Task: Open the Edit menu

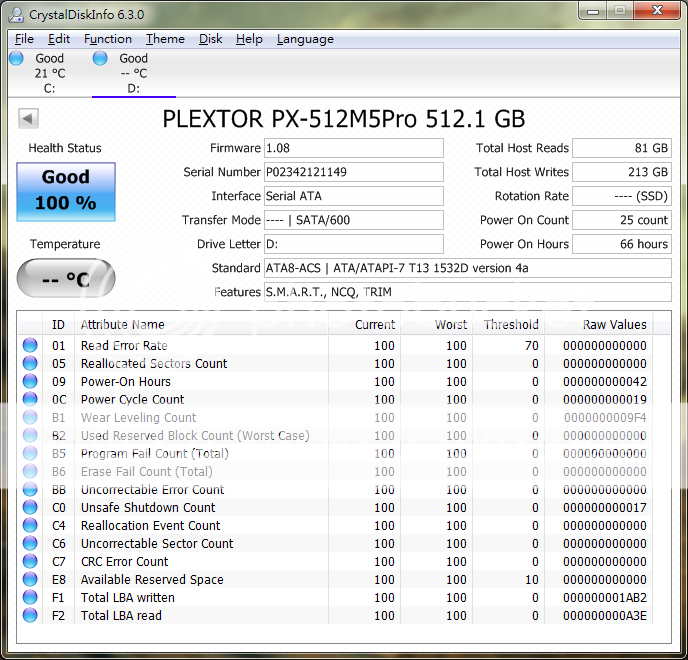Action: 59,39
